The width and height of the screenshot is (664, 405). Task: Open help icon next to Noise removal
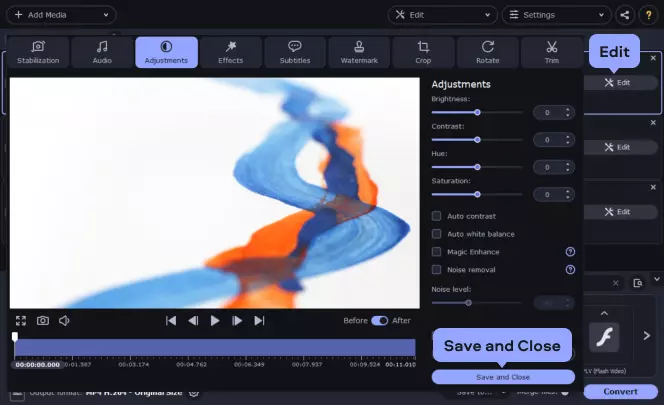click(x=570, y=269)
